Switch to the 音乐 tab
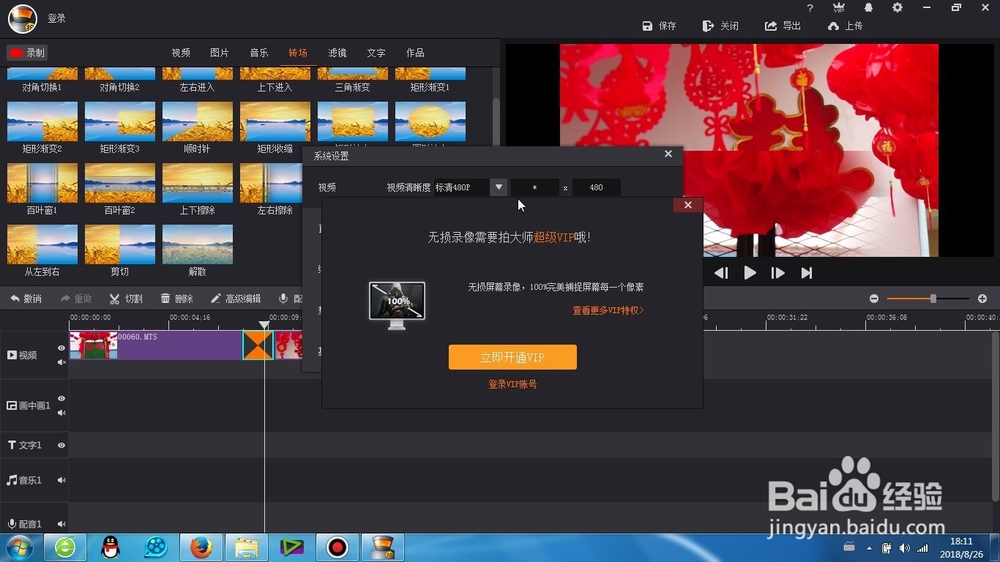The image size is (1000, 562). pyautogui.click(x=259, y=53)
